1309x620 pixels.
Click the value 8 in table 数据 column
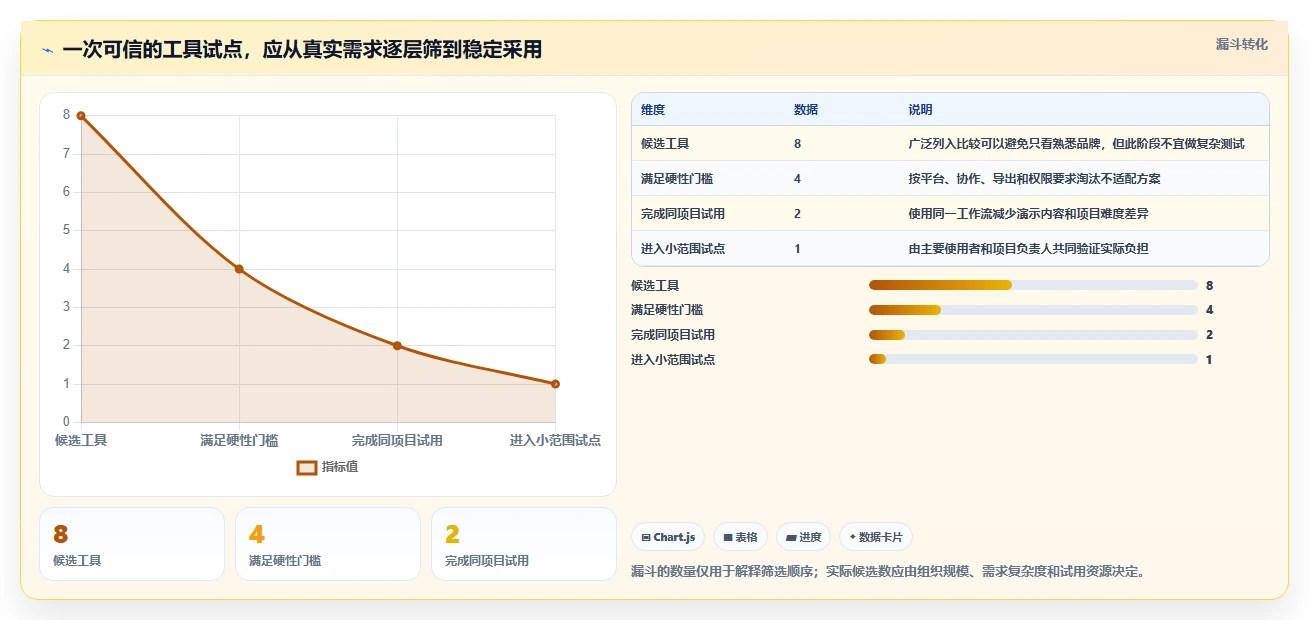[797, 144]
